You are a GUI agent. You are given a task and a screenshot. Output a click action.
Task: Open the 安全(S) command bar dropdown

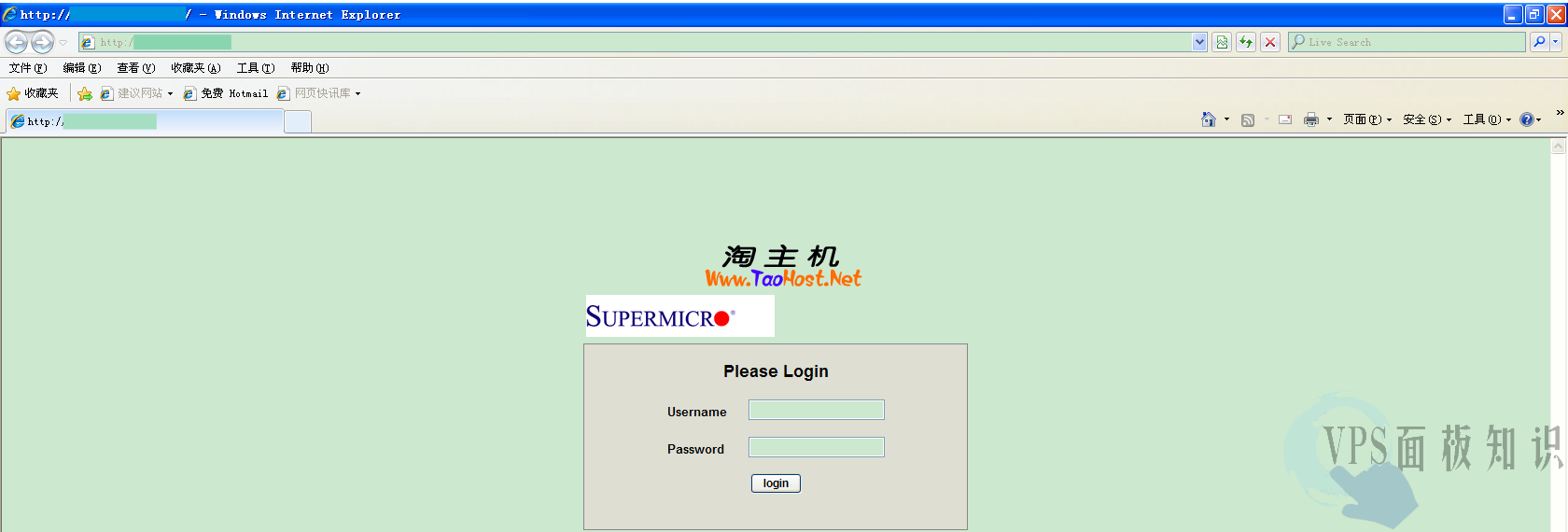(1427, 119)
